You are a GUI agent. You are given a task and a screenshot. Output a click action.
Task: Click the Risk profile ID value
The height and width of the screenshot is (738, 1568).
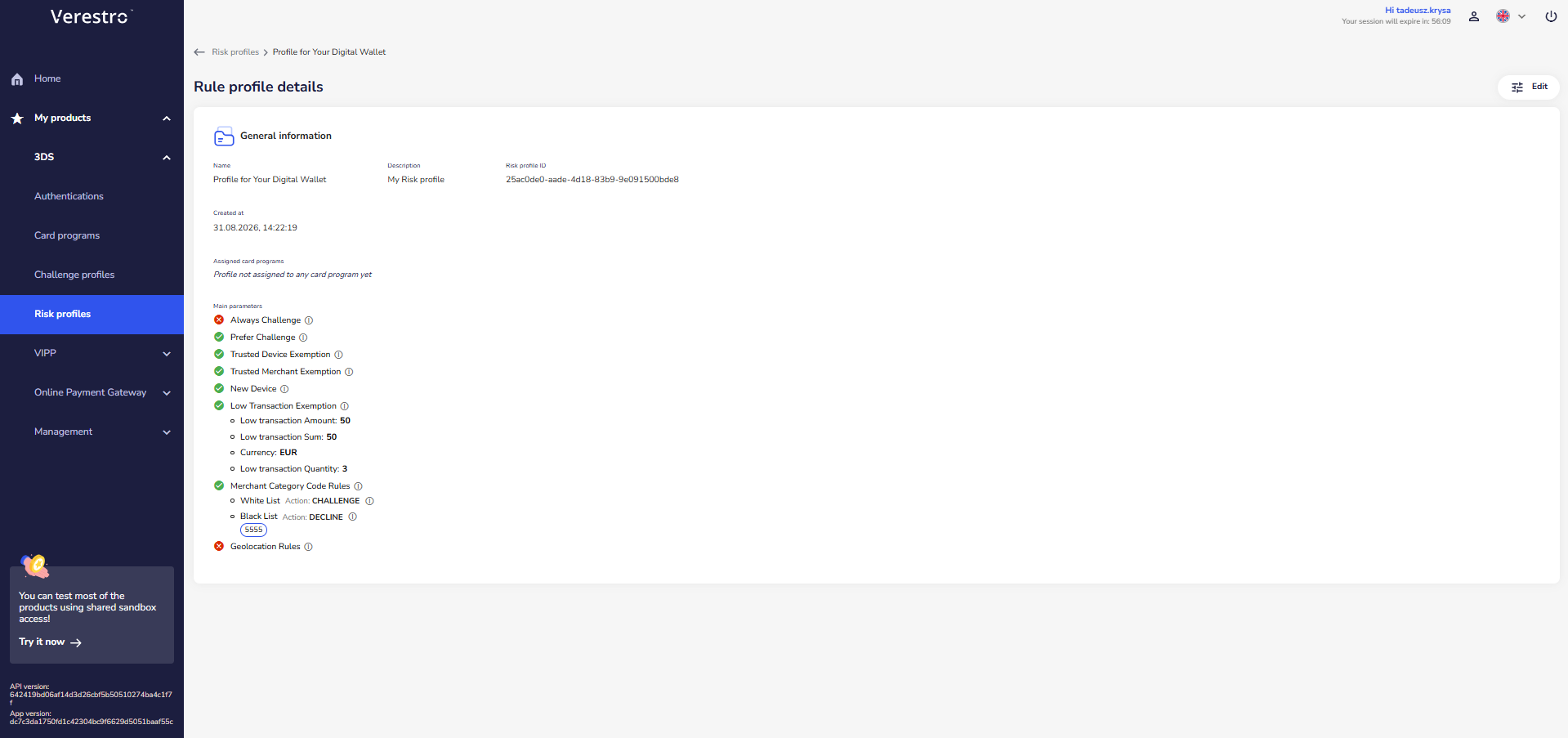click(x=592, y=180)
